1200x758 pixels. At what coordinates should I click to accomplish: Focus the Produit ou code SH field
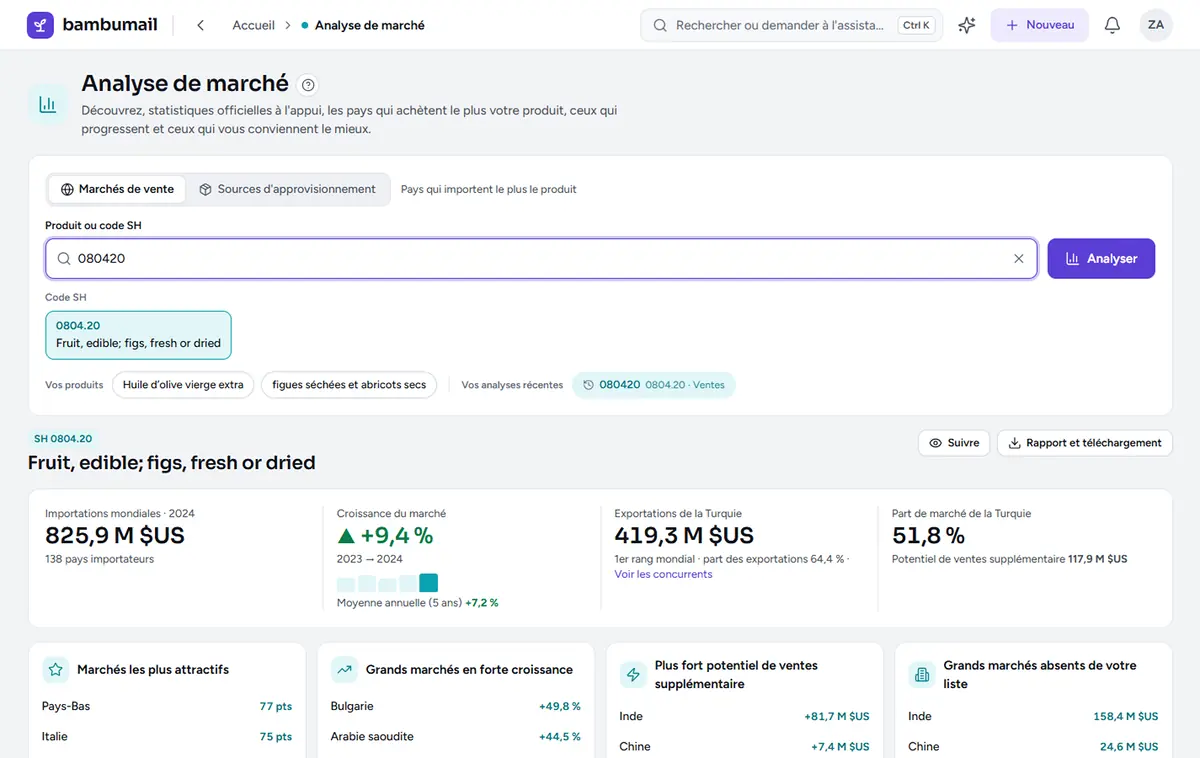pos(541,258)
